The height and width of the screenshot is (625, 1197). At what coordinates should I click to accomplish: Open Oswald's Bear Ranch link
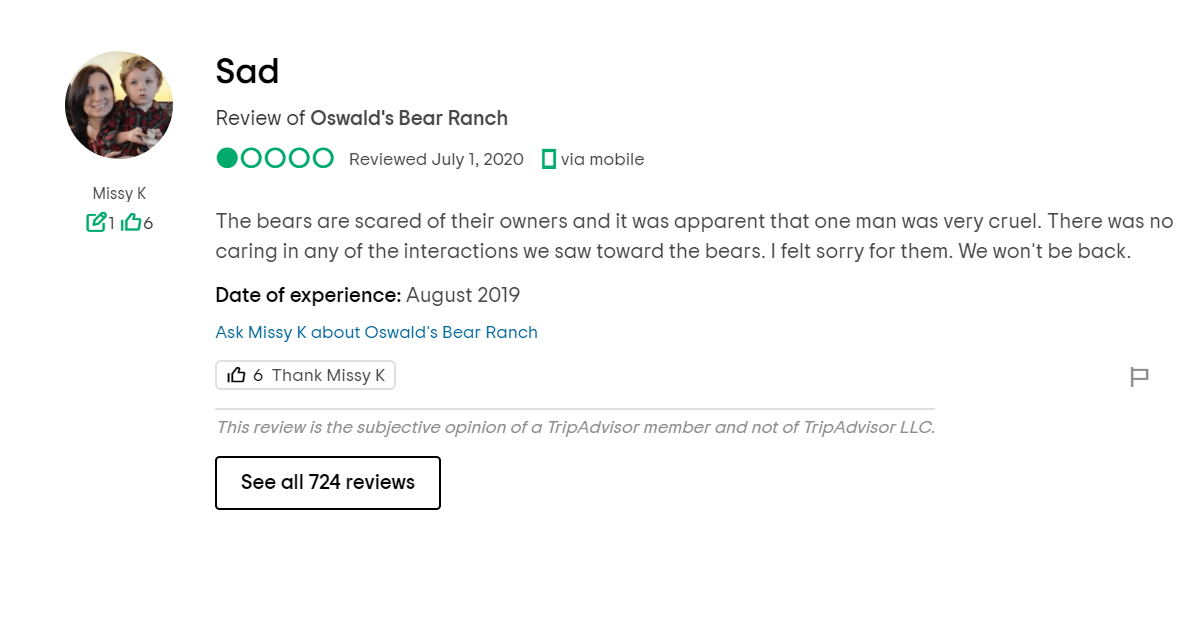(x=409, y=118)
